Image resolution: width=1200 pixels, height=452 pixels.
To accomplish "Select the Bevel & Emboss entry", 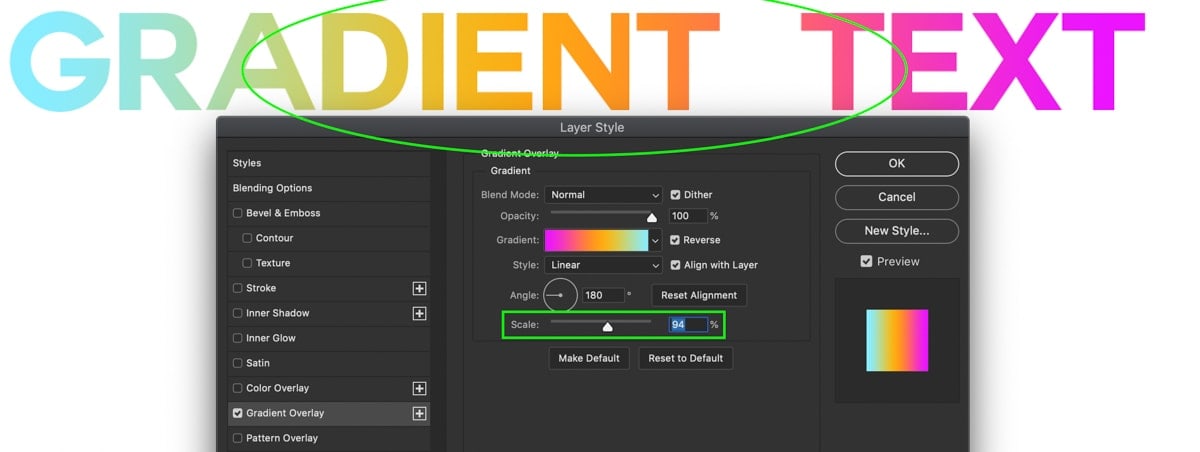I will pos(329,213).
